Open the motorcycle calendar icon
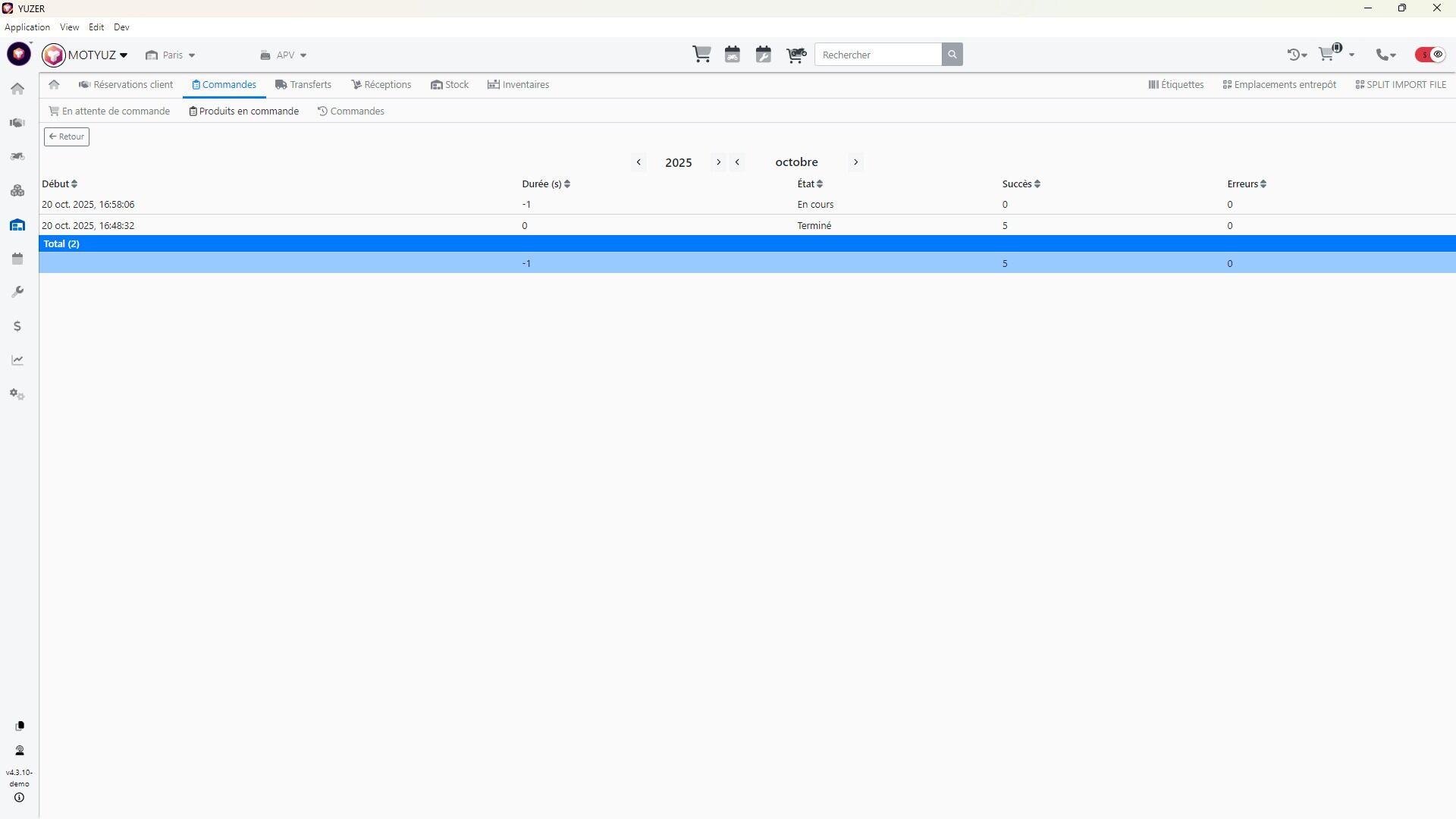The width and height of the screenshot is (1456, 819). coord(733,55)
